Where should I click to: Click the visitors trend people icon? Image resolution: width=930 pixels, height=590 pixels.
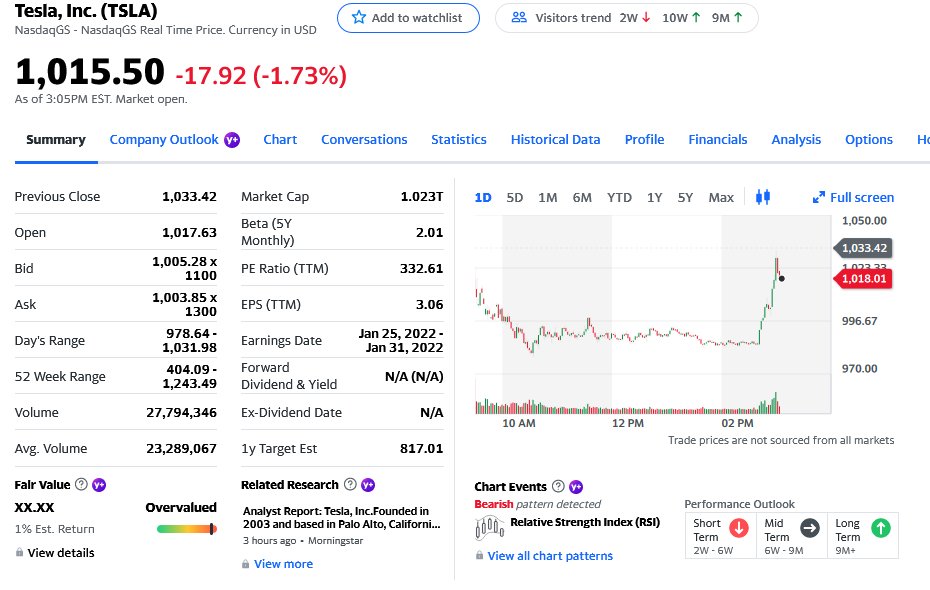519,17
